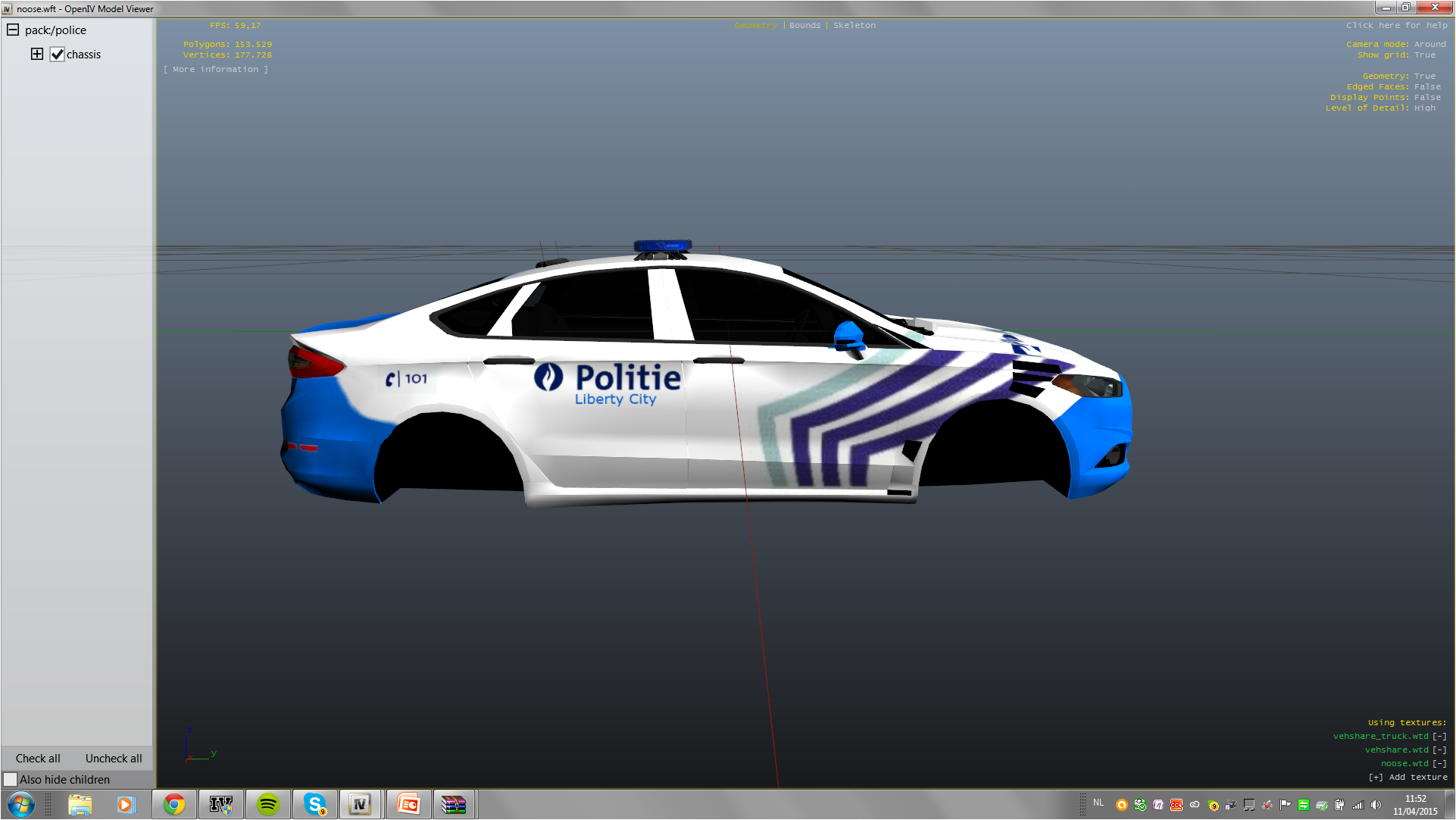This screenshot has height=820, width=1456.
Task: Open the green-check drive tray icon
Action: pos(1140,806)
